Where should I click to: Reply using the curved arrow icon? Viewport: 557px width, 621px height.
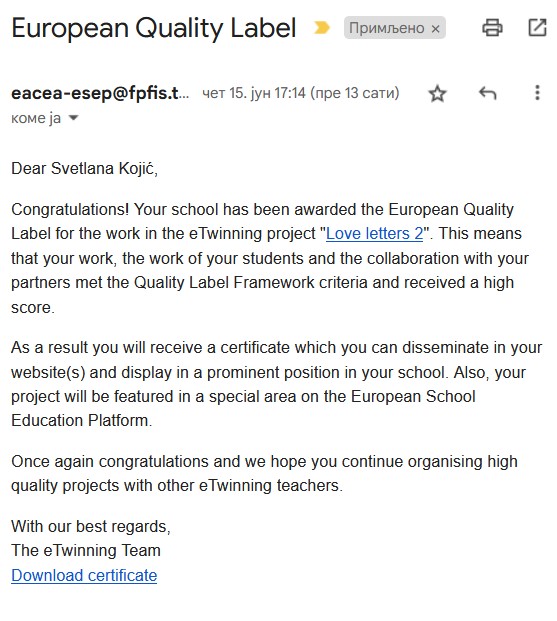[x=487, y=93]
